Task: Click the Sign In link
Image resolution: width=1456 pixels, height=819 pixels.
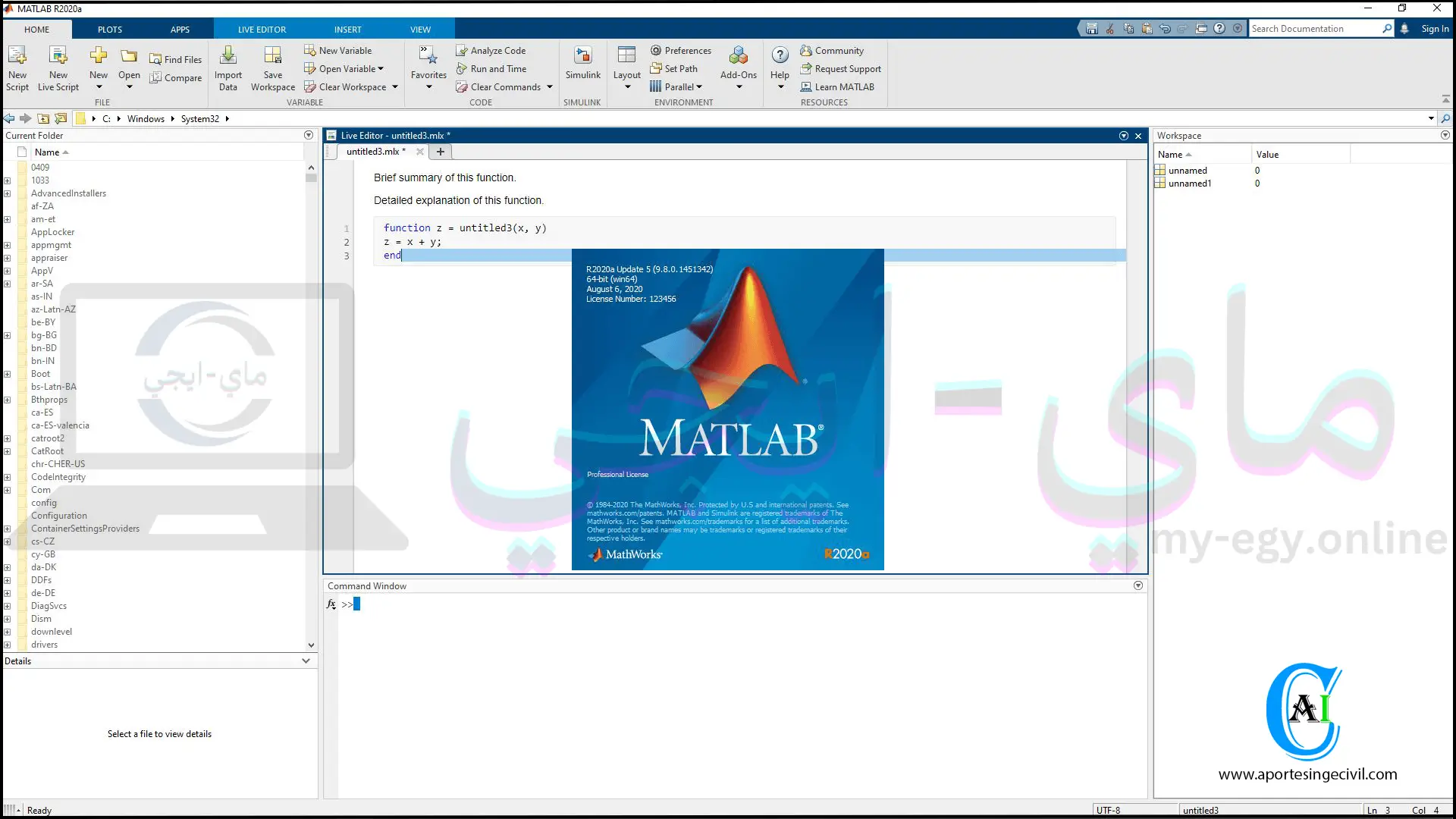Action: click(x=1435, y=29)
